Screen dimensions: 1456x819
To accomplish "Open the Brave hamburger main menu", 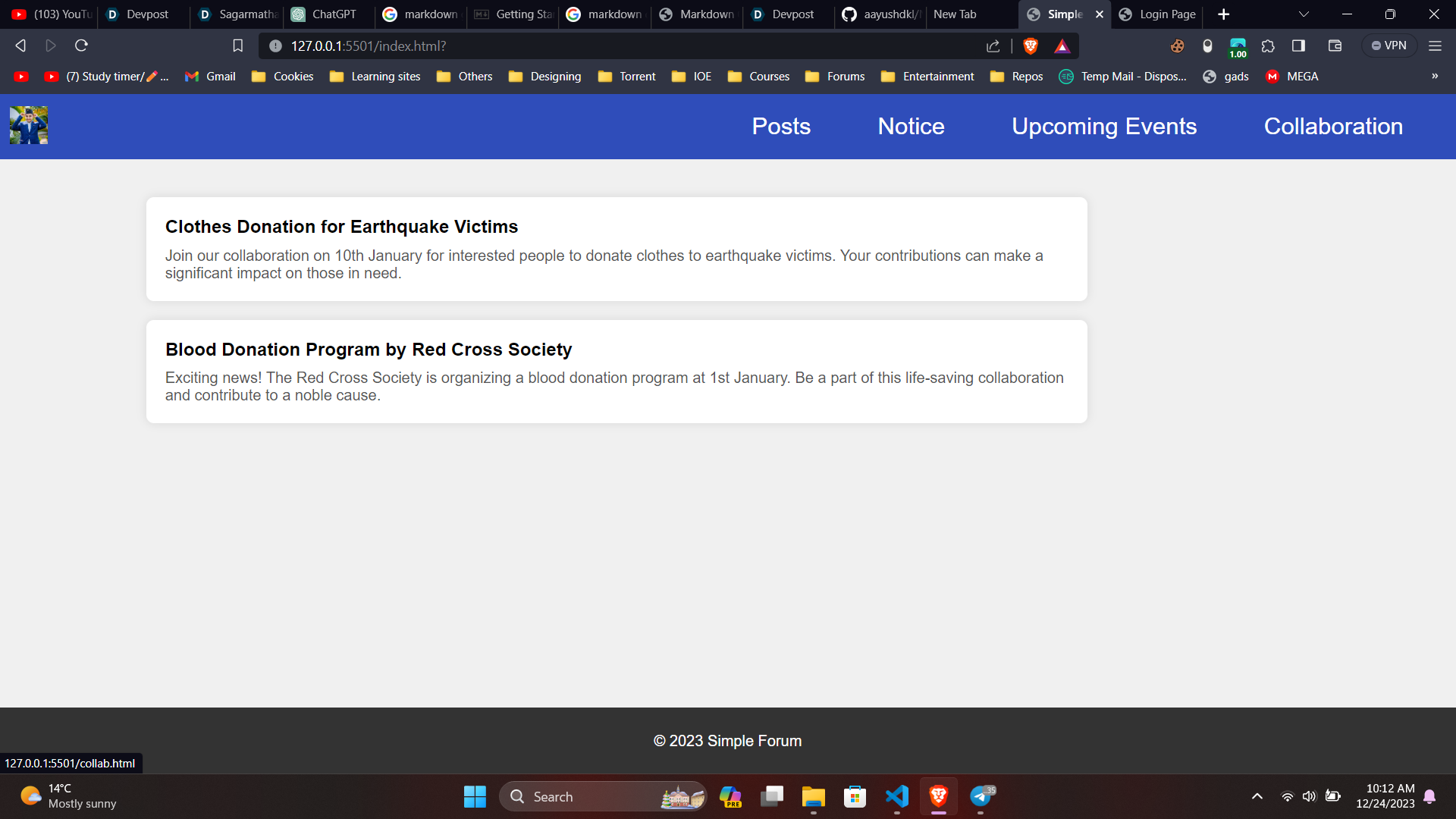I will 1435,46.
